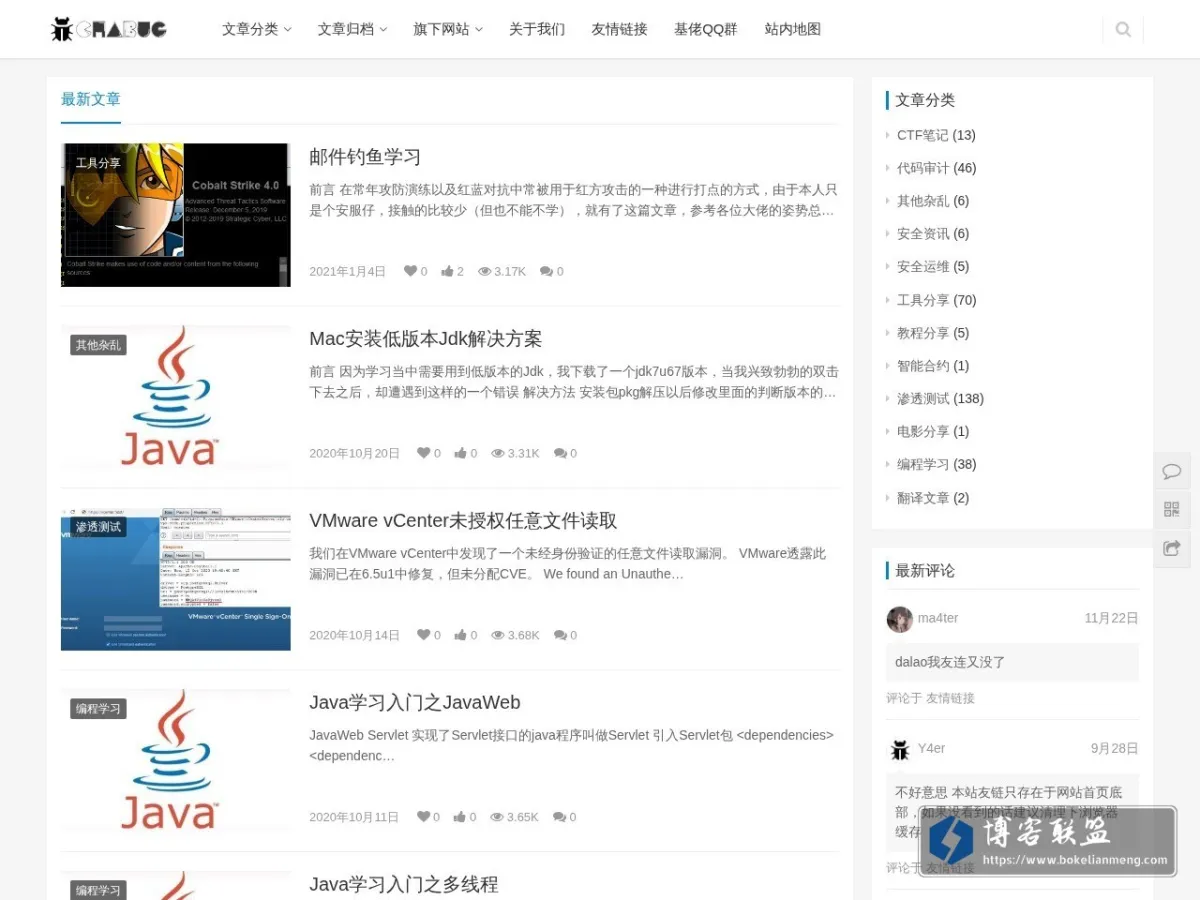1200x900 pixels.
Task: Click ma4ter's commenter avatar
Action: [899, 619]
